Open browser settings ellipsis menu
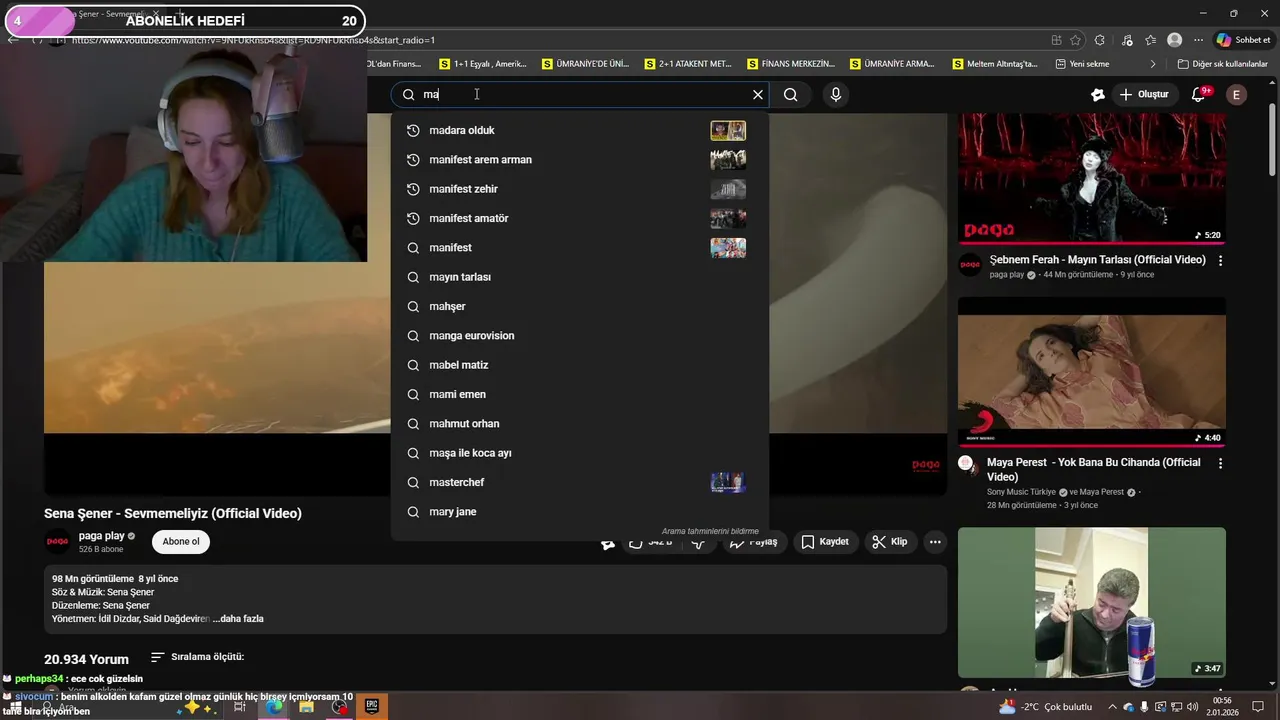The width and height of the screenshot is (1280, 720). pyautogui.click(x=1199, y=40)
